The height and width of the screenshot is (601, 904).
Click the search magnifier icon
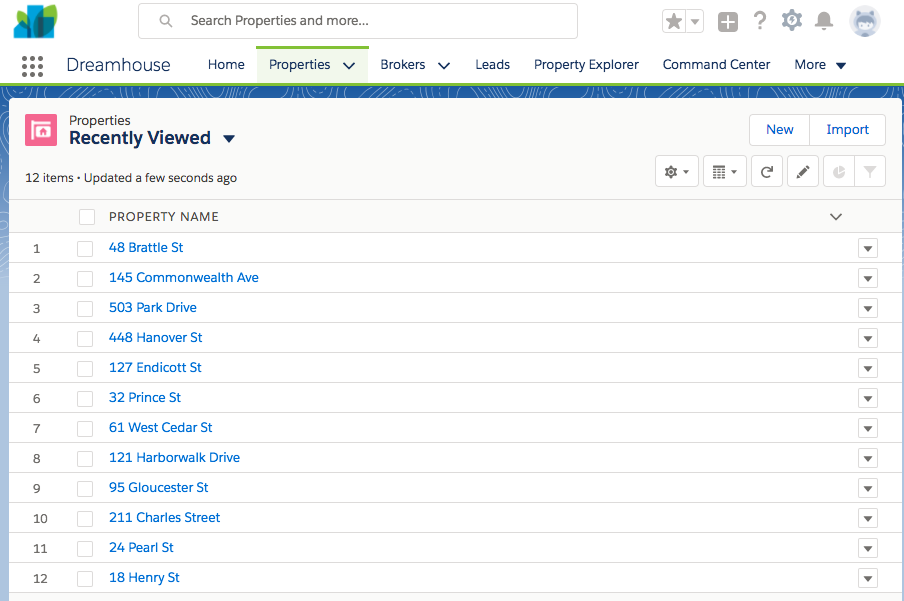click(x=165, y=21)
